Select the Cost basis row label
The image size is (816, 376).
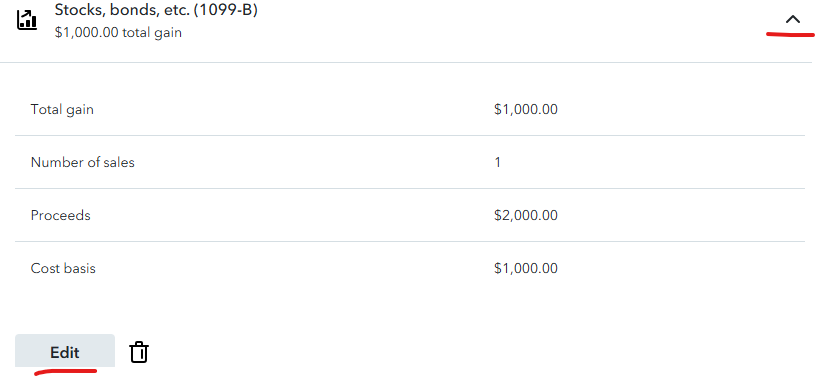(63, 268)
